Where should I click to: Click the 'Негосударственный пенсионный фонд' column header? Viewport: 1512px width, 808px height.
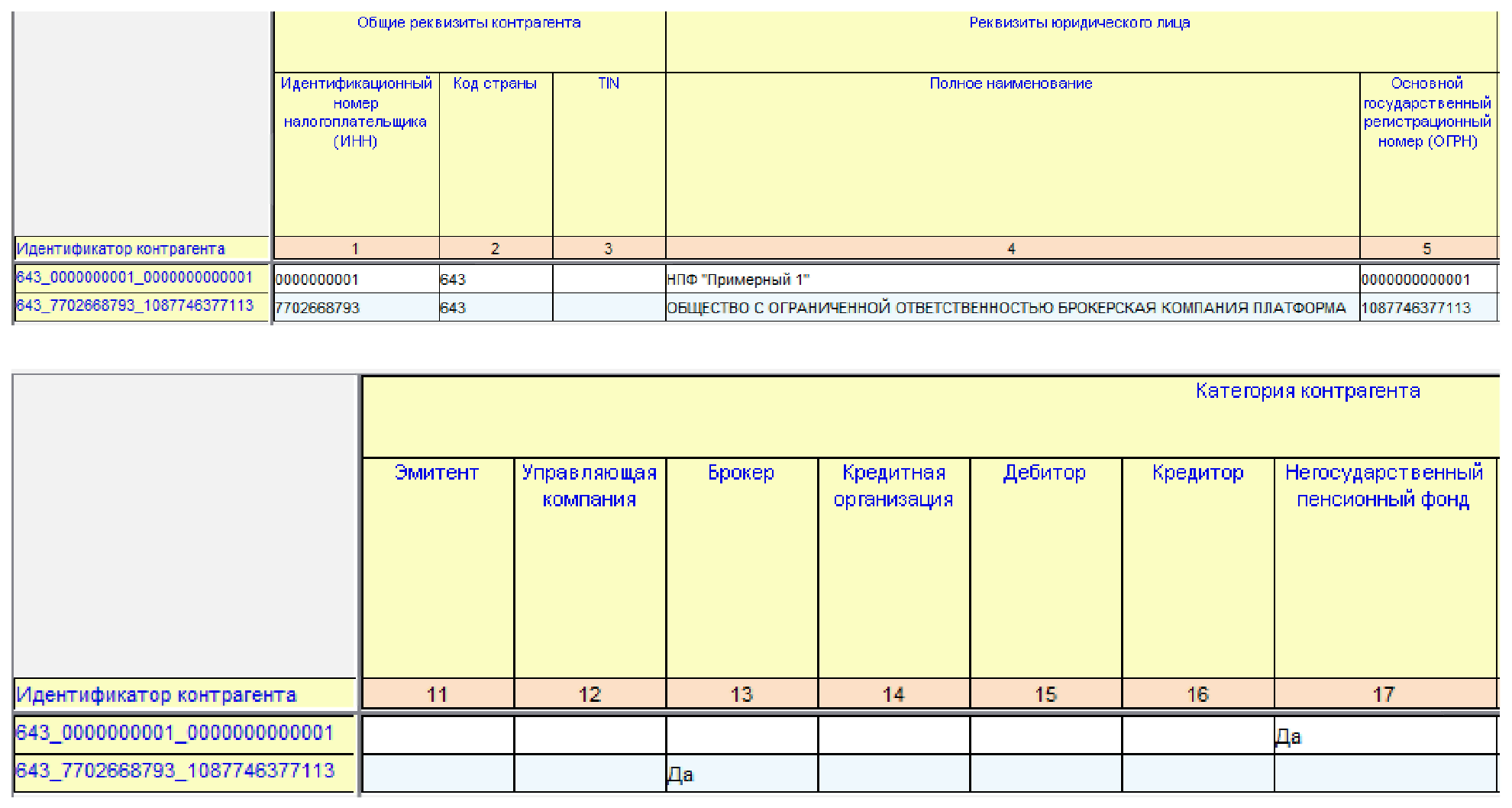pos(1385,567)
